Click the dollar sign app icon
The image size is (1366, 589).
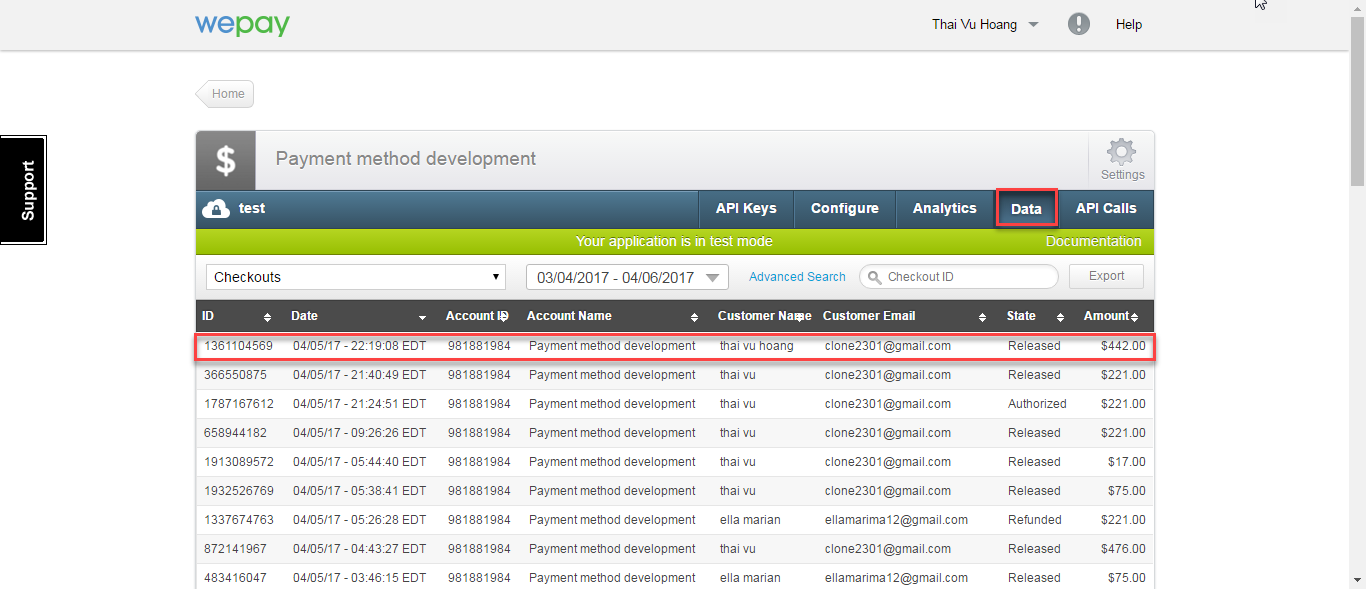coord(226,160)
